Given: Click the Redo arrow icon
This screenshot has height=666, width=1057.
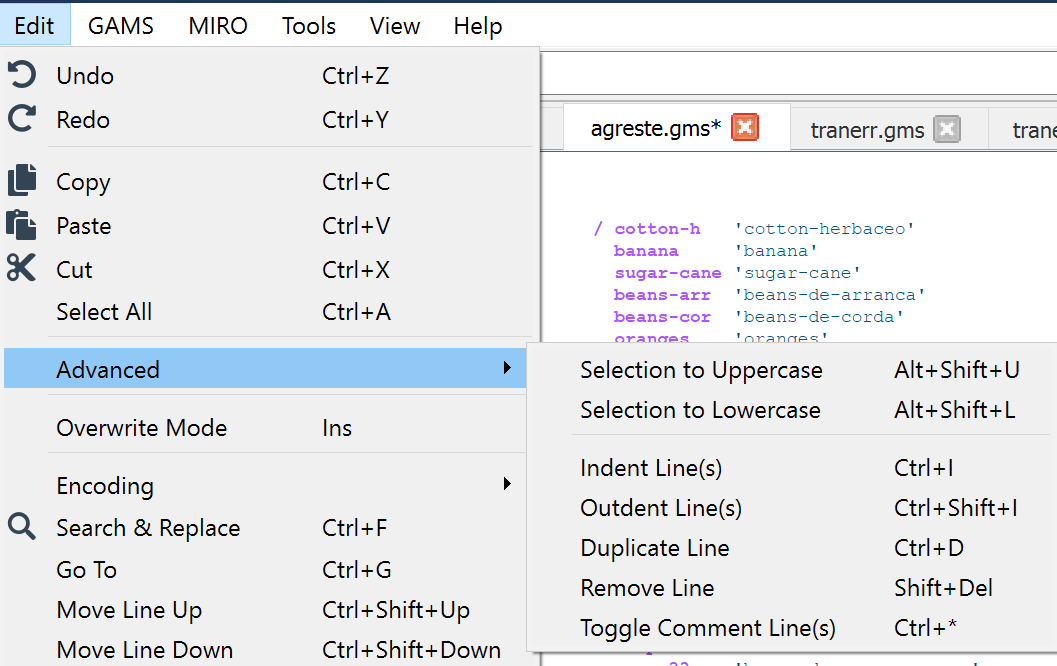Looking at the screenshot, I should [21, 120].
